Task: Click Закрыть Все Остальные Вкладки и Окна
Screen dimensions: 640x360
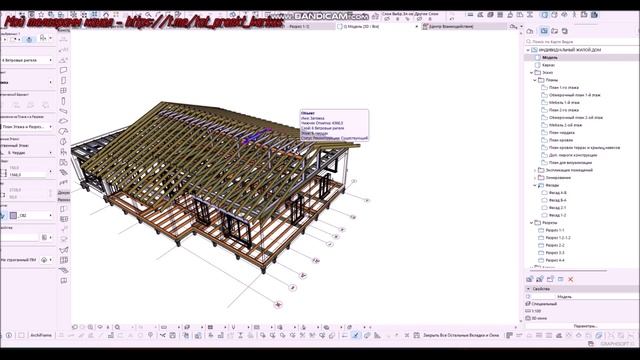Action: coord(461,335)
